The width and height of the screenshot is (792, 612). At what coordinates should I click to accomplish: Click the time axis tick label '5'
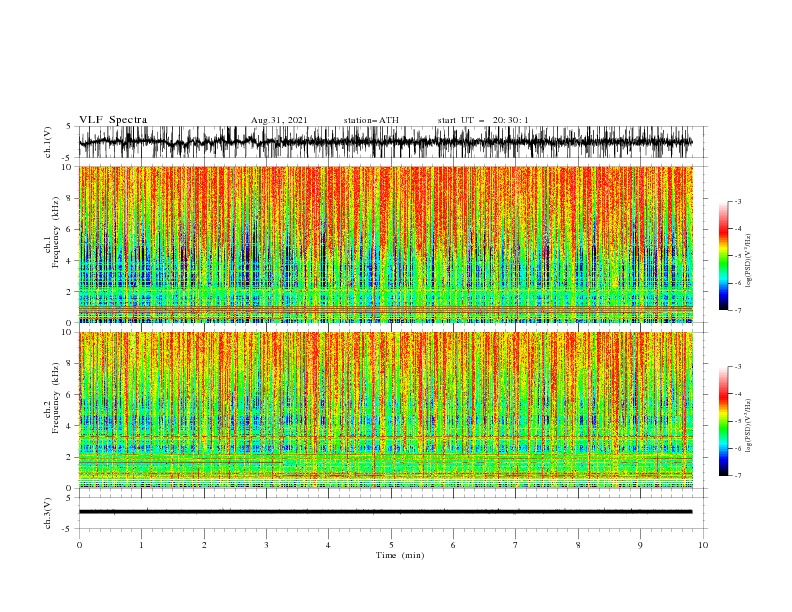[391, 545]
